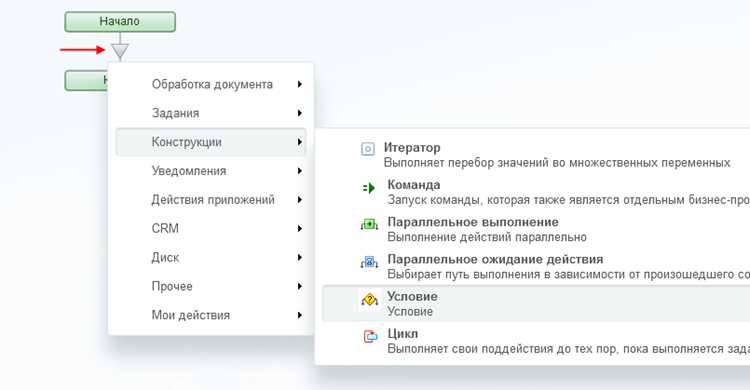Expand arrow next to Уведомления
Image resolution: width=750 pixels, height=390 pixels.
(299, 171)
